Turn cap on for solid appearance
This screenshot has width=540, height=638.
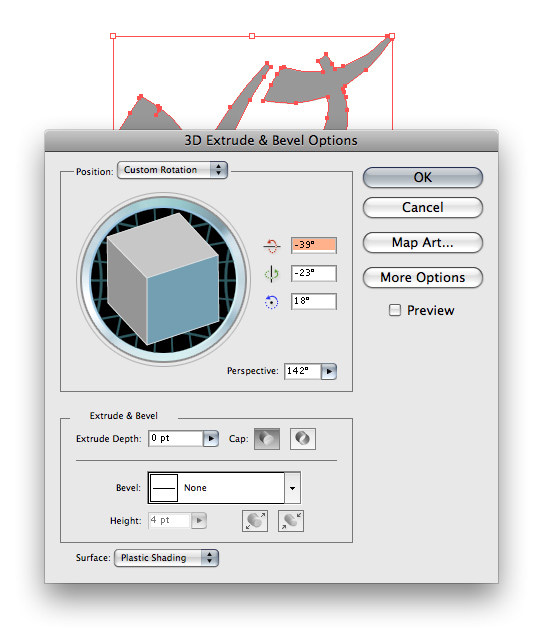coord(267,439)
